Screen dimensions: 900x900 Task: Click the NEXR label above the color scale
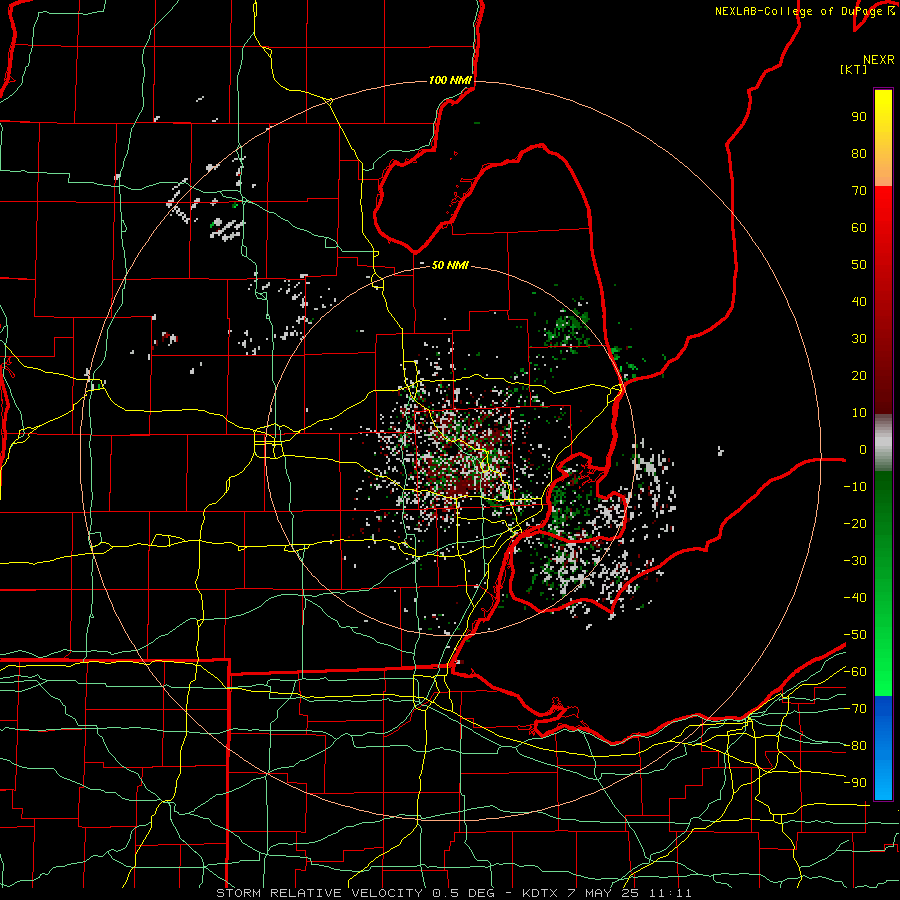(879, 60)
